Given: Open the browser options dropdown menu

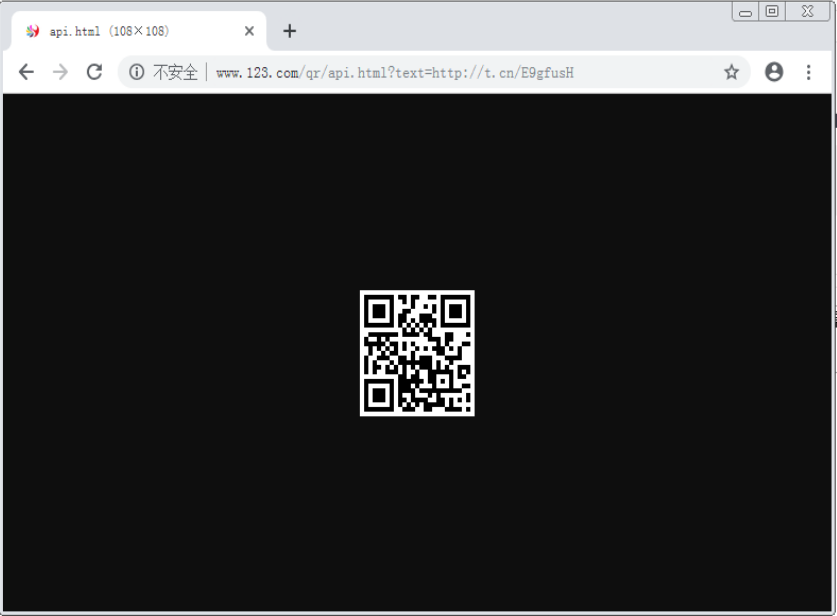Looking at the screenshot, I should pos(808,71).
